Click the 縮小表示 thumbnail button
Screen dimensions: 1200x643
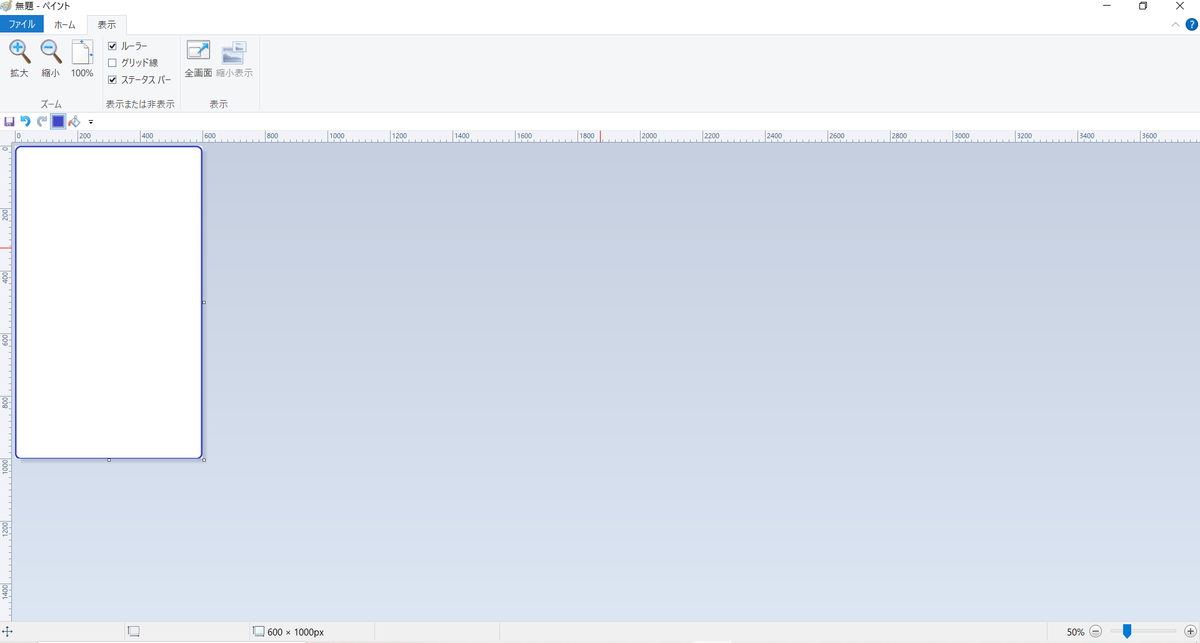pyautogui.click(x=234, y=59)
